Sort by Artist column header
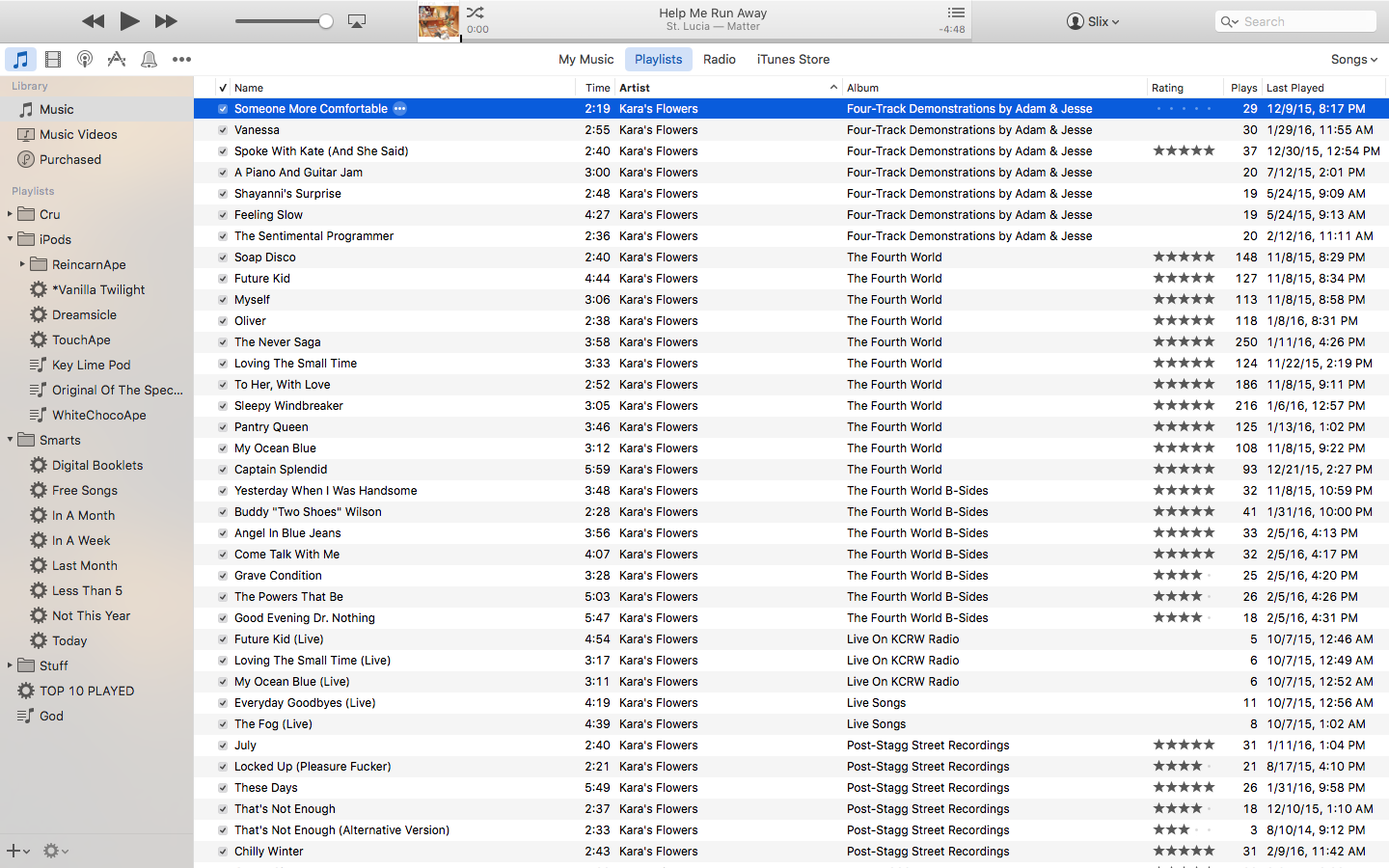The height and width of the screenshot is (868, 1389). (x=728, y=88)
